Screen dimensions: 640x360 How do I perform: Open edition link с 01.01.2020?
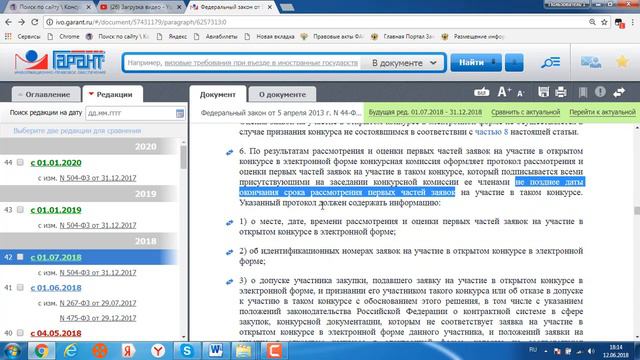tap(56, 163)
